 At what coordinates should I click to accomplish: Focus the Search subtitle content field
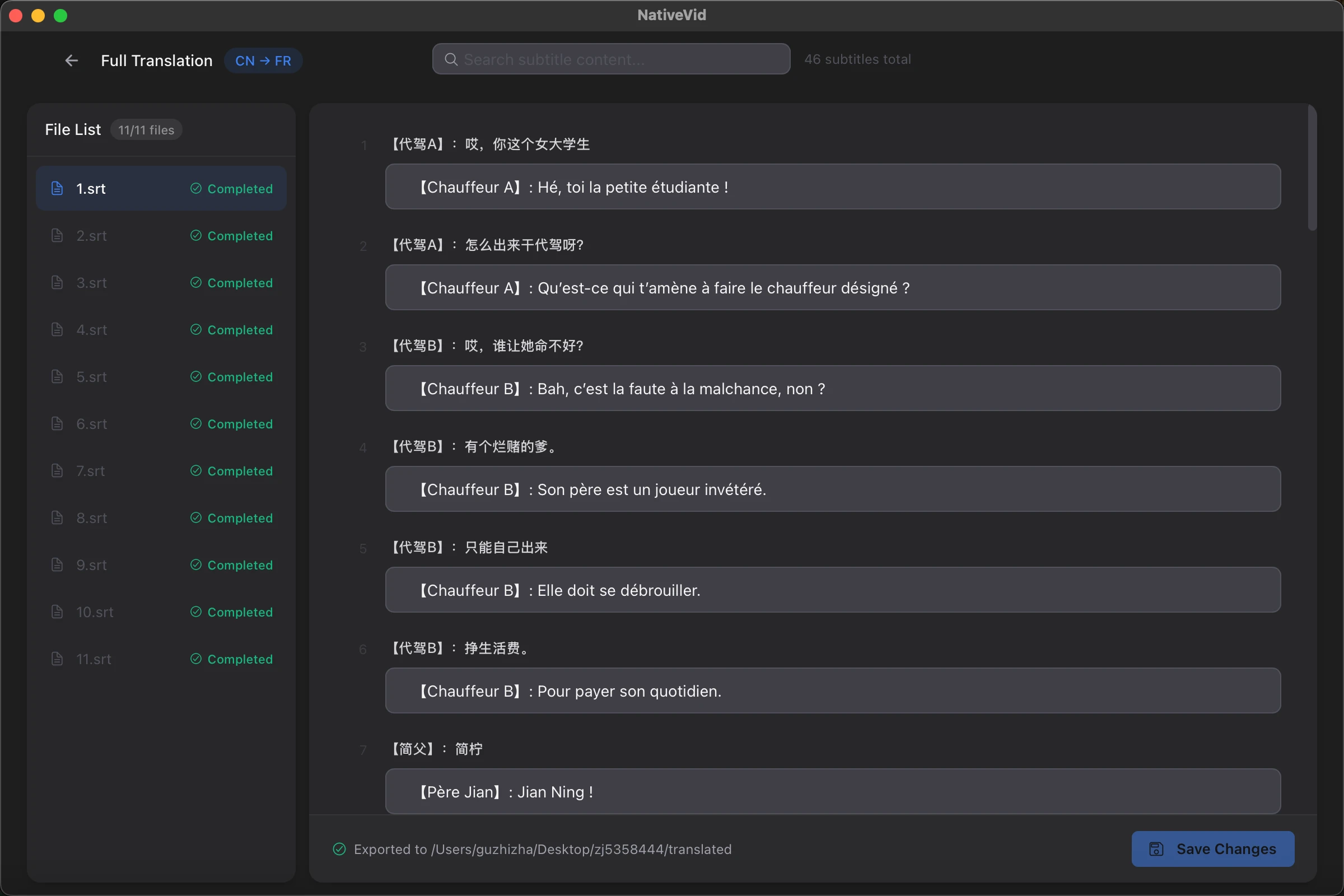pos(612,59)
